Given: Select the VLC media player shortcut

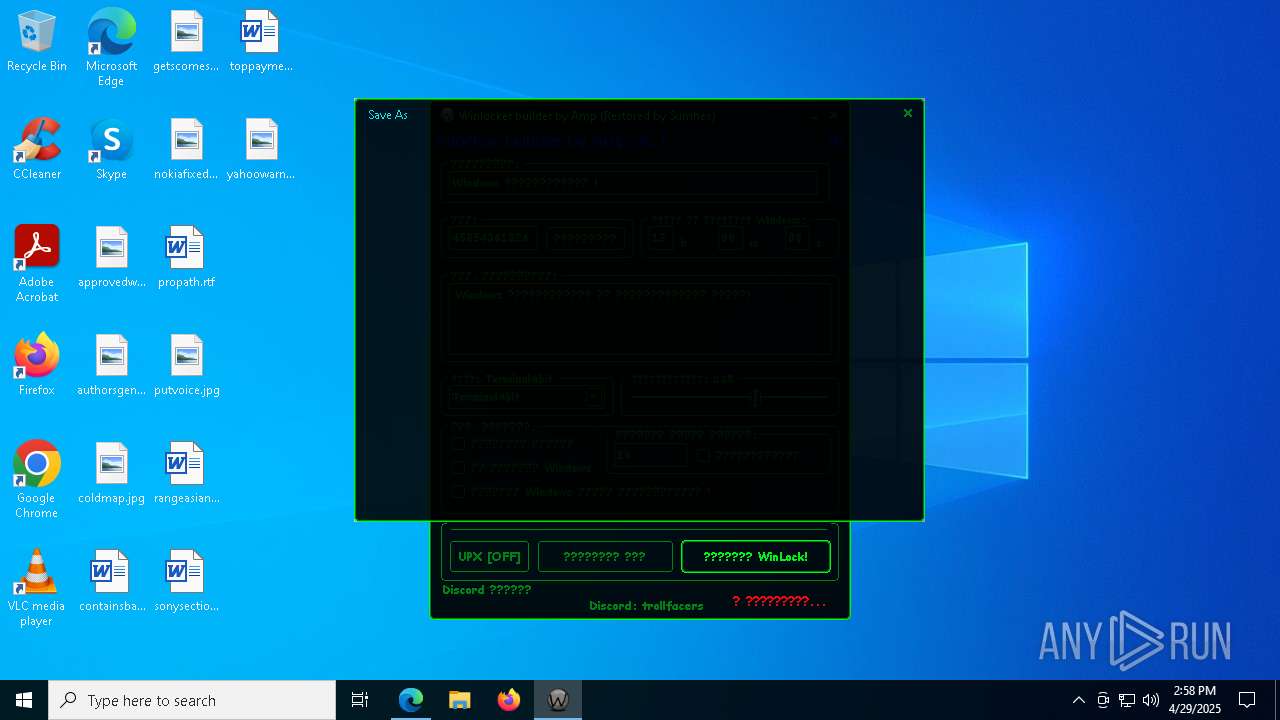Looking at the screenshot, I should 37,588.
